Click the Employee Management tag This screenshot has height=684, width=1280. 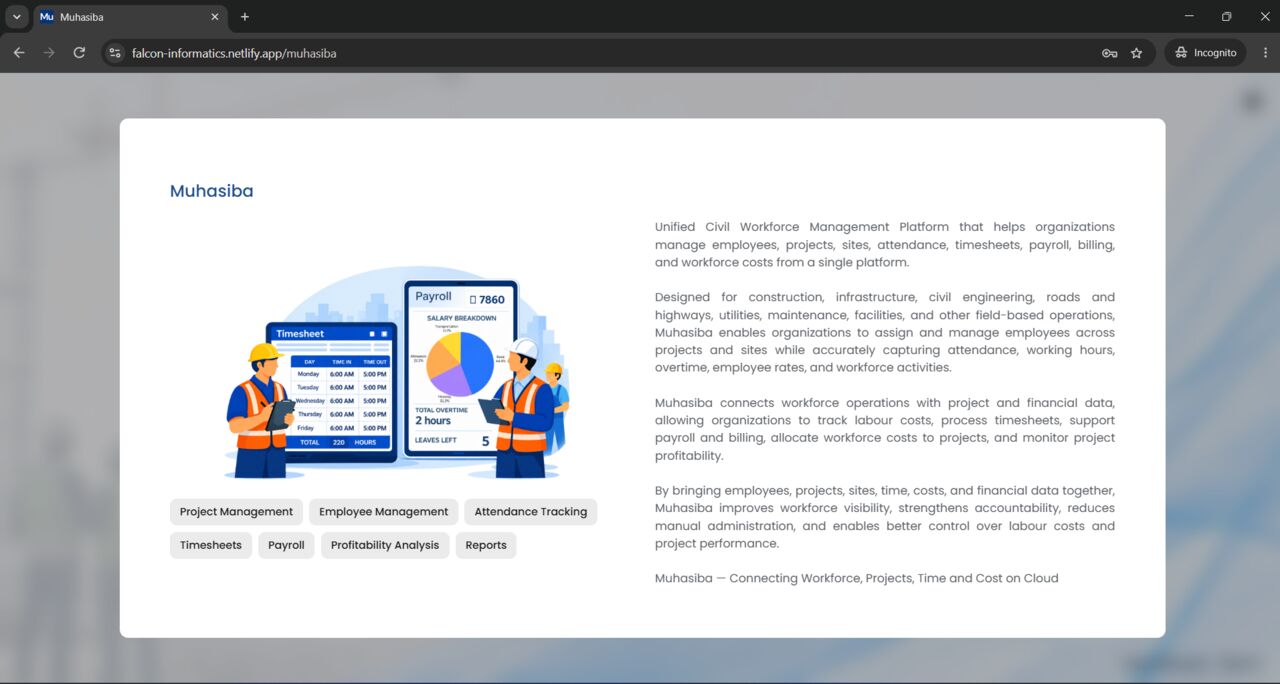tap(384, 512)
